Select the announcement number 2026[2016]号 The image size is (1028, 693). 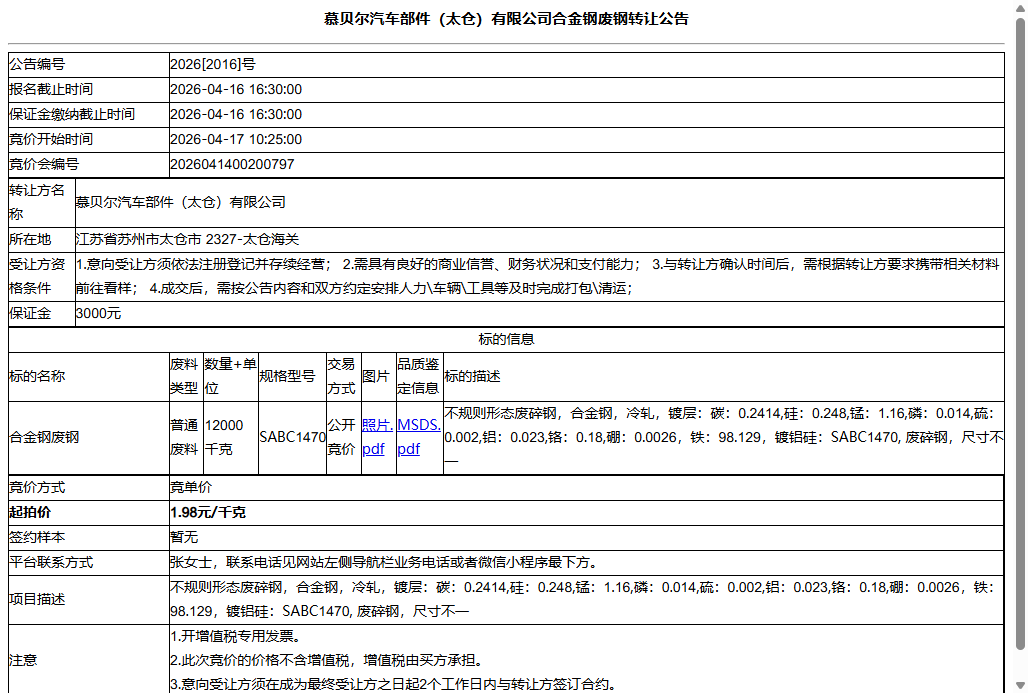[x=213, y=64]
